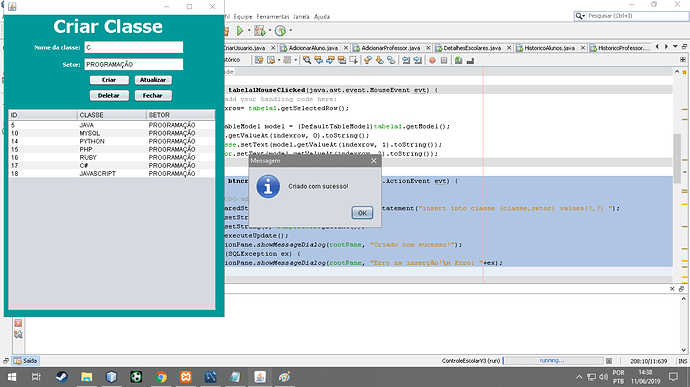Click the Atualizar button
The width and height of the screenshot is (690, 387).
click(153, 80)
